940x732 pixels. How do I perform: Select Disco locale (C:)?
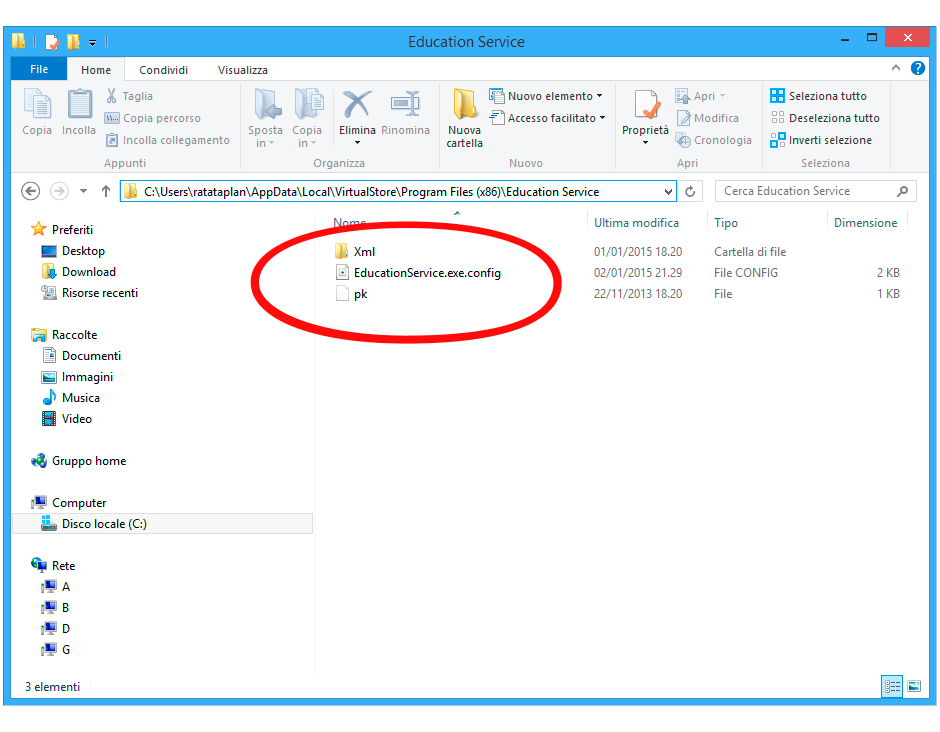pos(162,523)
